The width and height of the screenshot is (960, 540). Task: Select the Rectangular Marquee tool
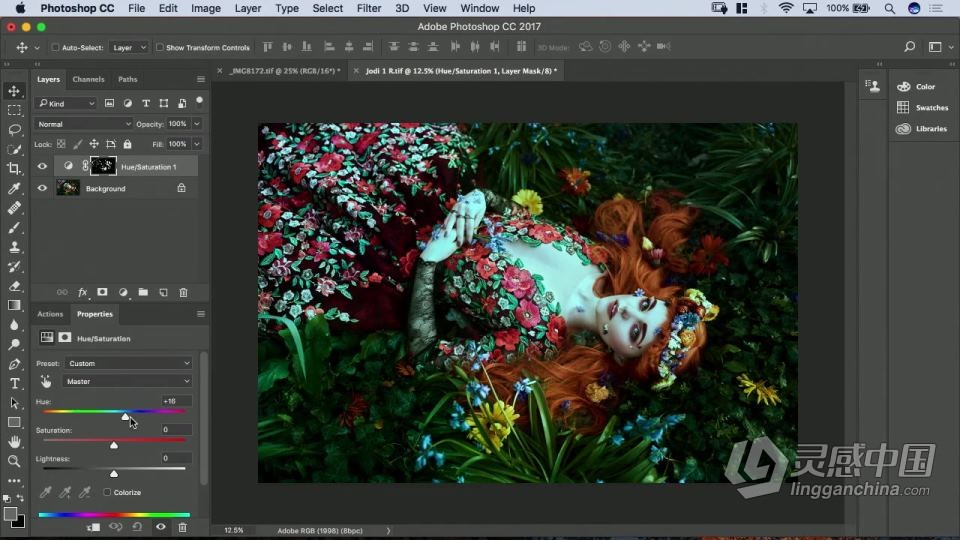click(14, 110)
